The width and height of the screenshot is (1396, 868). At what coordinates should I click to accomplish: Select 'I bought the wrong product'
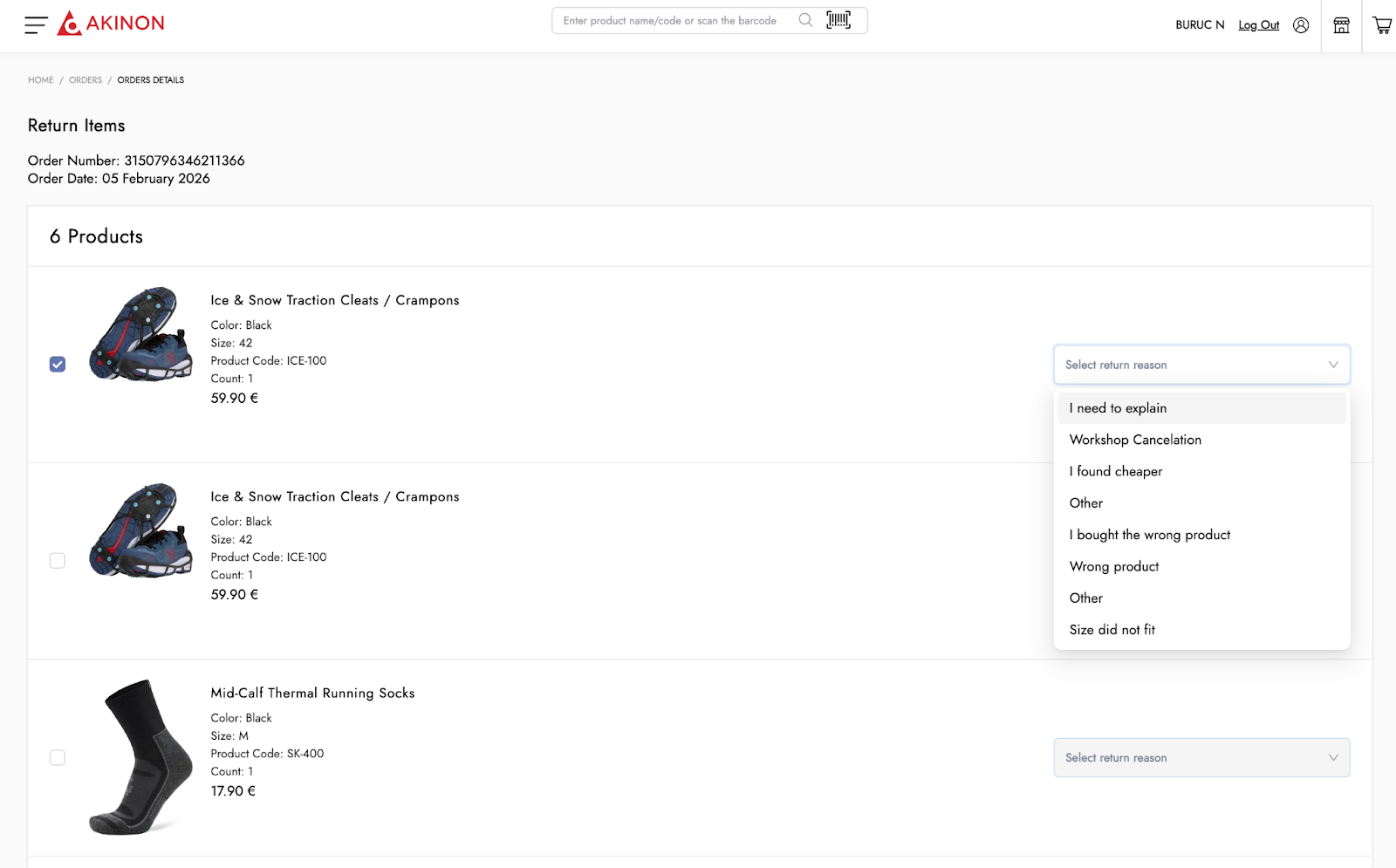click(1150, 535)
